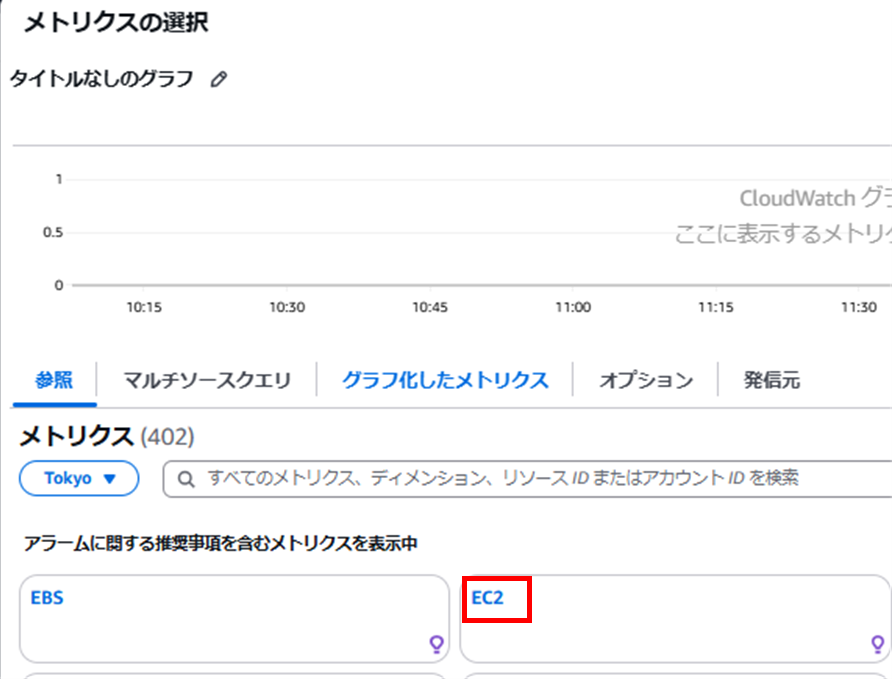Open the EBS metrics namespace
Viewport: 892px width, 679px height.
coord(47,598)
